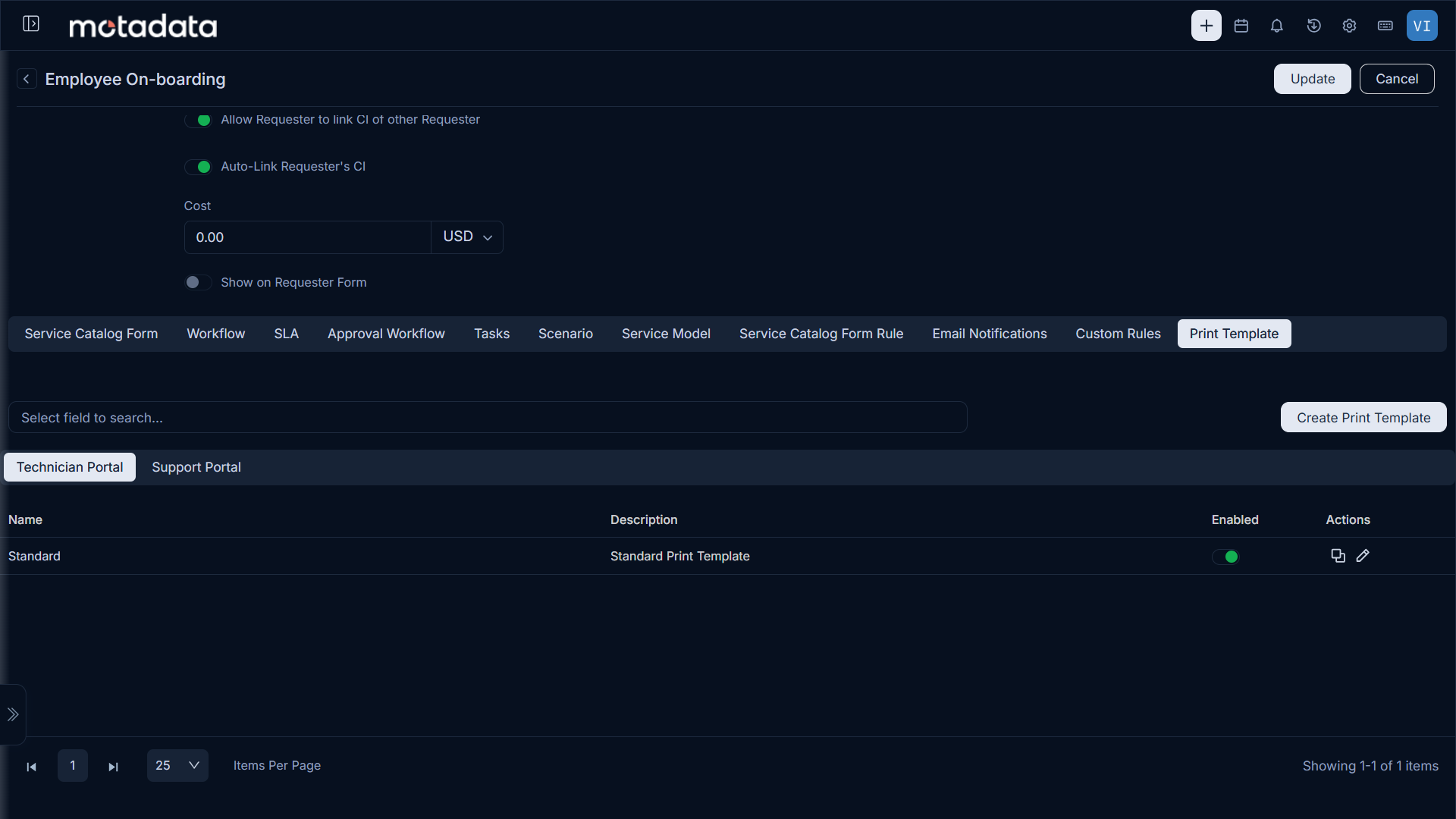The height and width of the screenshot is (819, 1456).
Task: Click the Standard Print Template description
Action: pos(679,556)
